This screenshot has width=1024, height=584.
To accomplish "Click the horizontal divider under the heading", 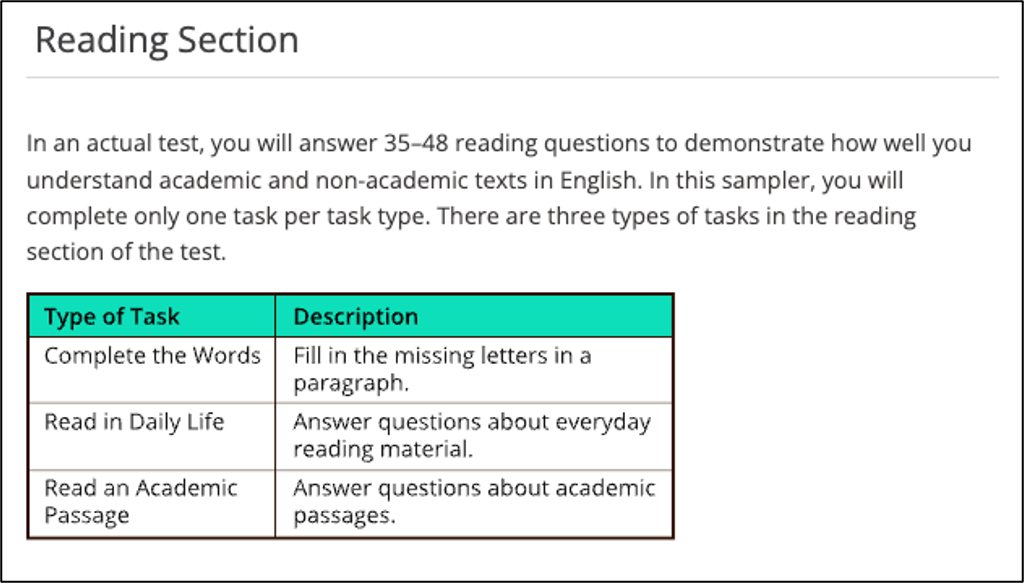I will pos(513,78).
